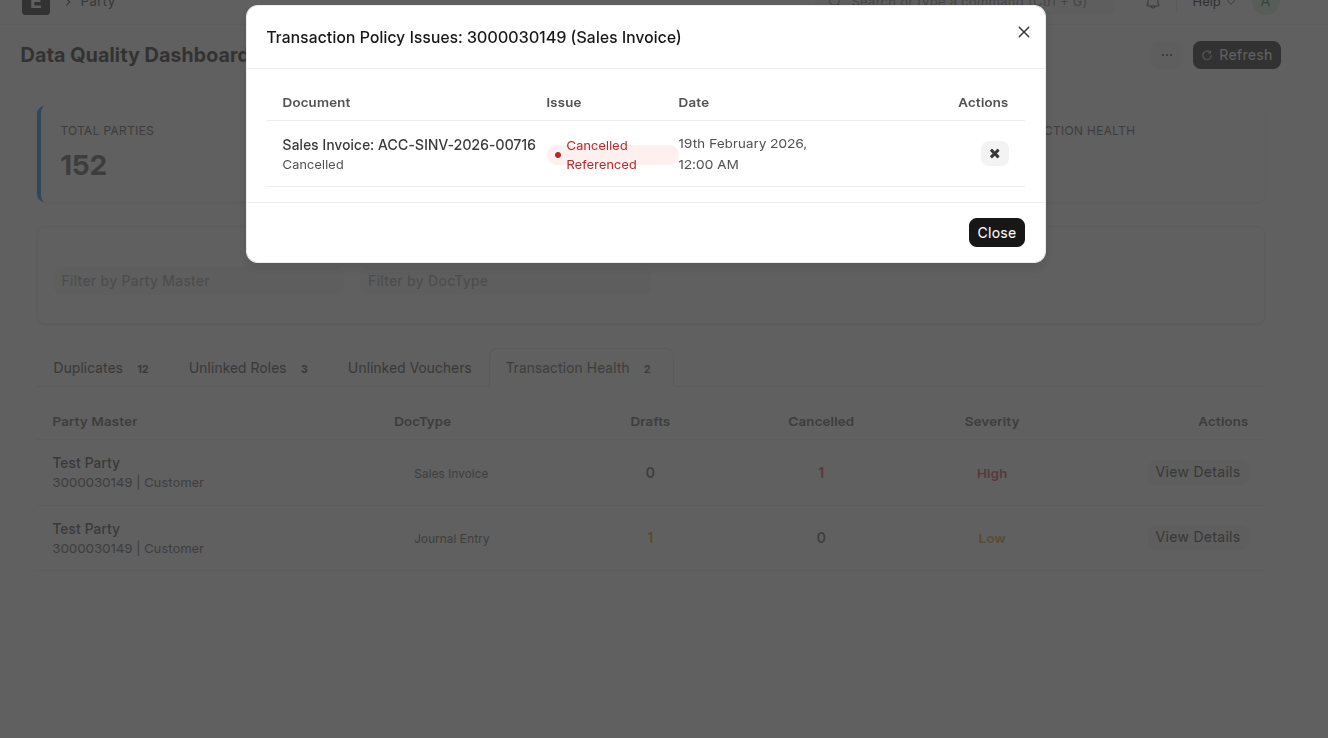Open Sales Invoice ACC-SINV-2026-00716 document

pos(408,145)
